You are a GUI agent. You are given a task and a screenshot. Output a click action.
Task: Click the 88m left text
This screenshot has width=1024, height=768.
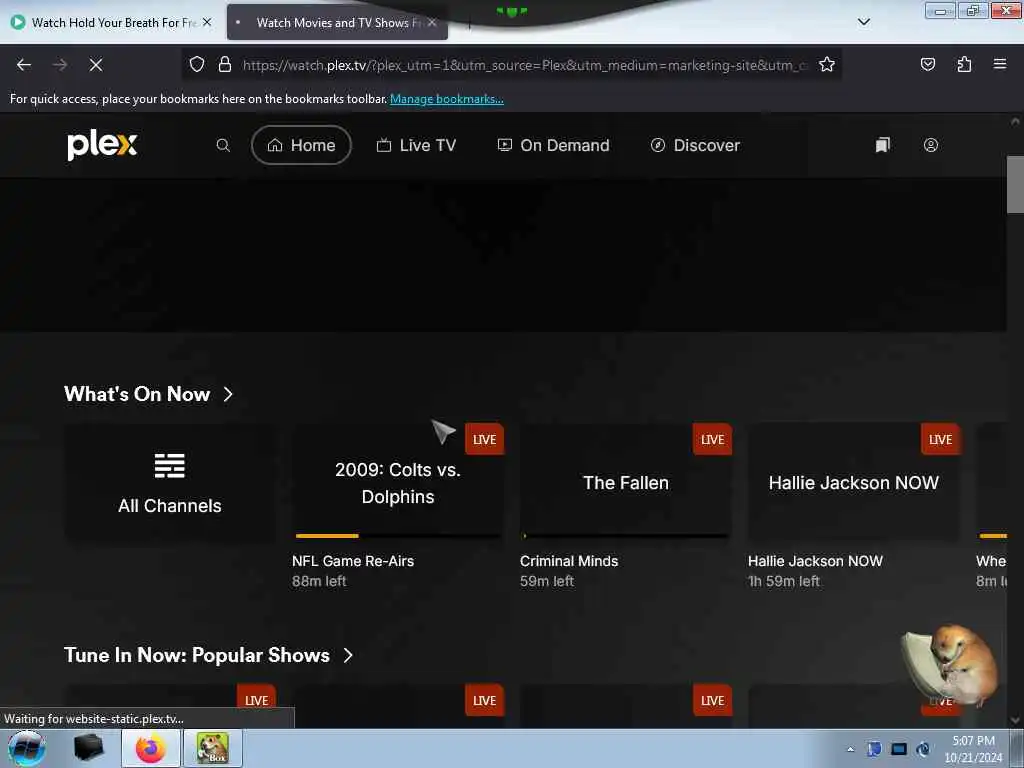coord(319,581)
